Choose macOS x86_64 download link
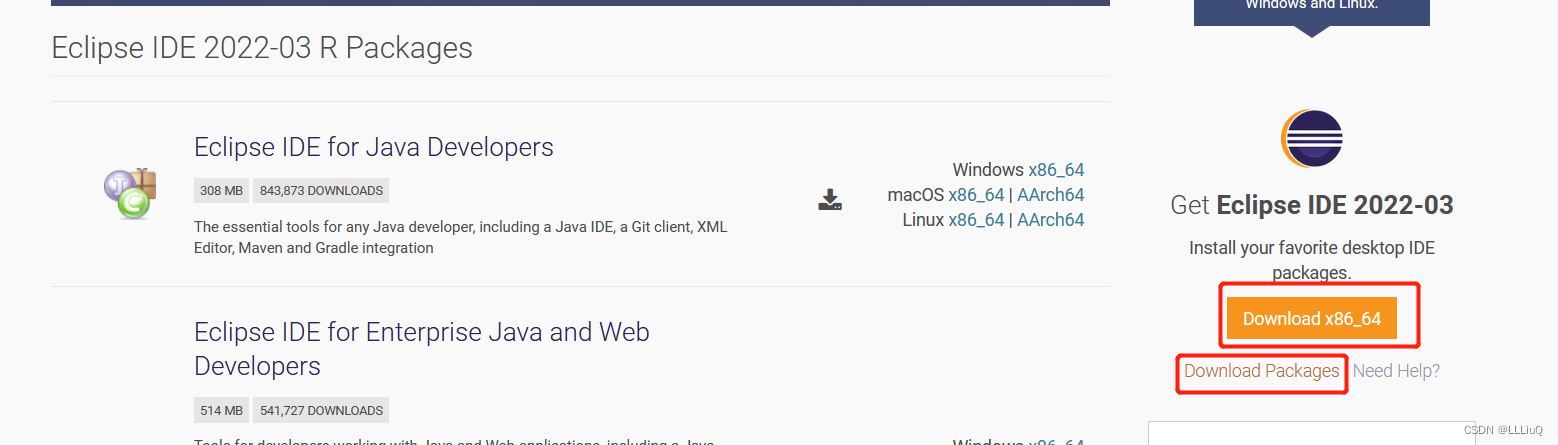The width and height of the screenshot is (1558, 445). (976, 195)
